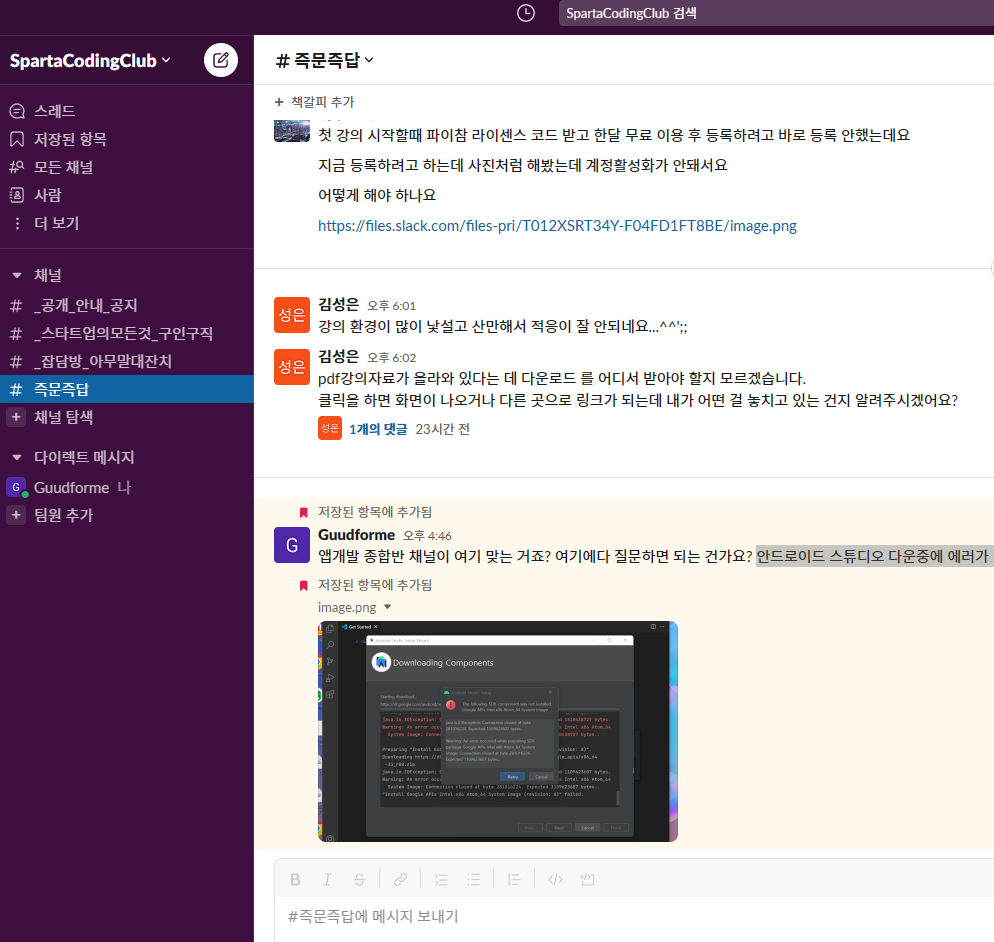The height and width of the screenshot is (942, 994).
Task: Click the avatar thumbnail of the top message
Action: point(292,131)
